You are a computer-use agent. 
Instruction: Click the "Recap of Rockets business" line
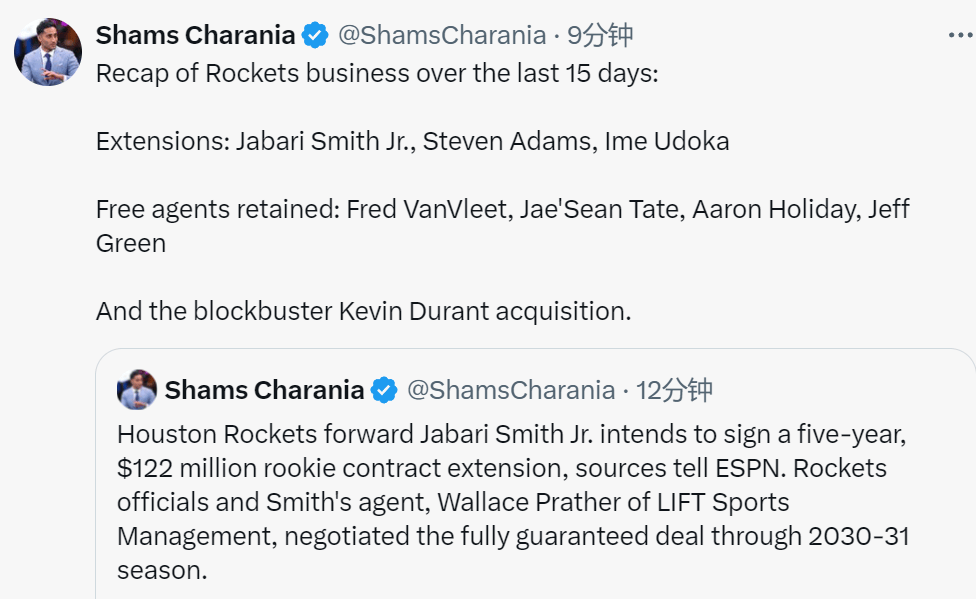(x=377, y=73)
